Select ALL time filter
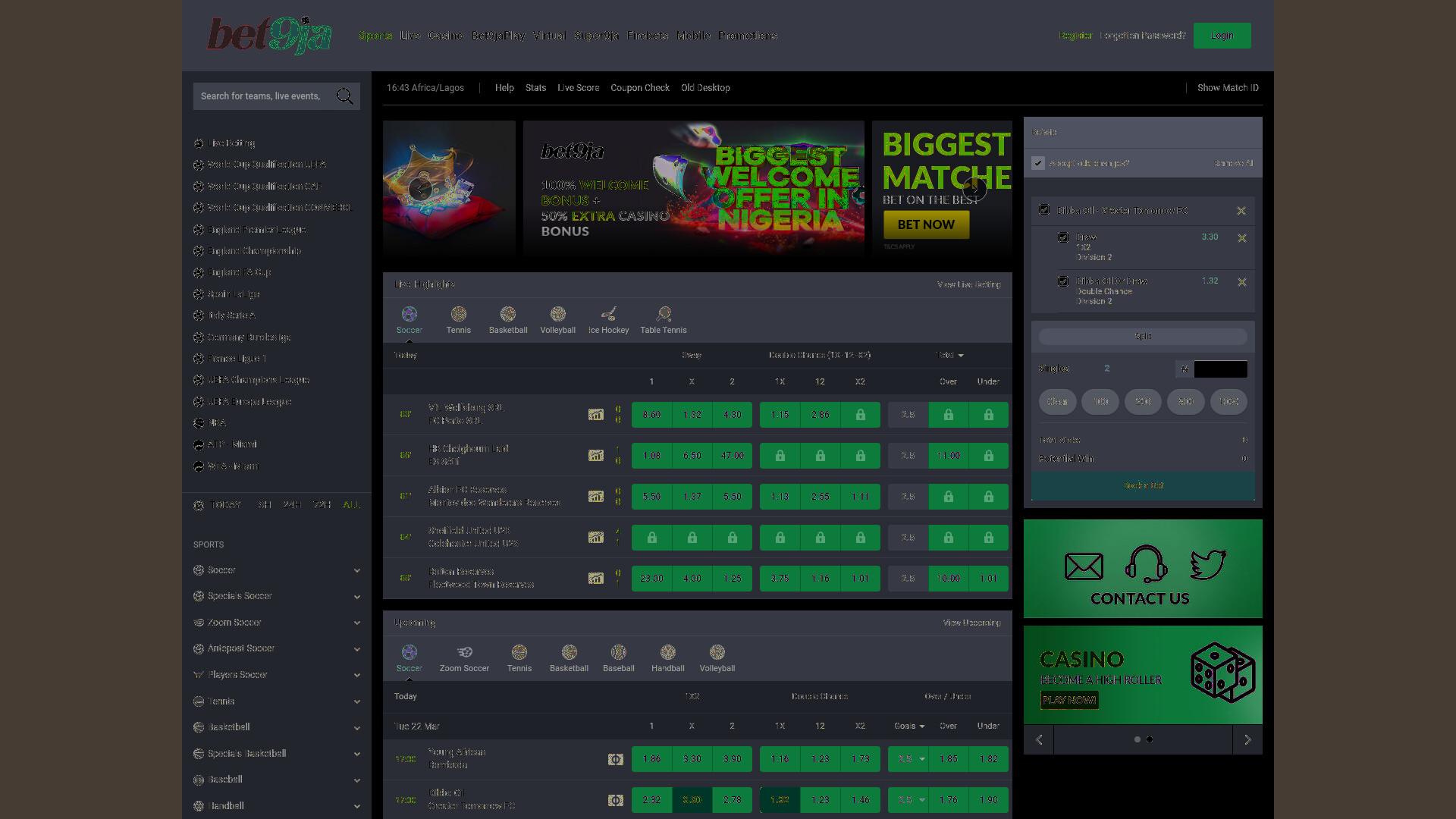This screenshot has width=1456, height=819. tap(351, 505)
